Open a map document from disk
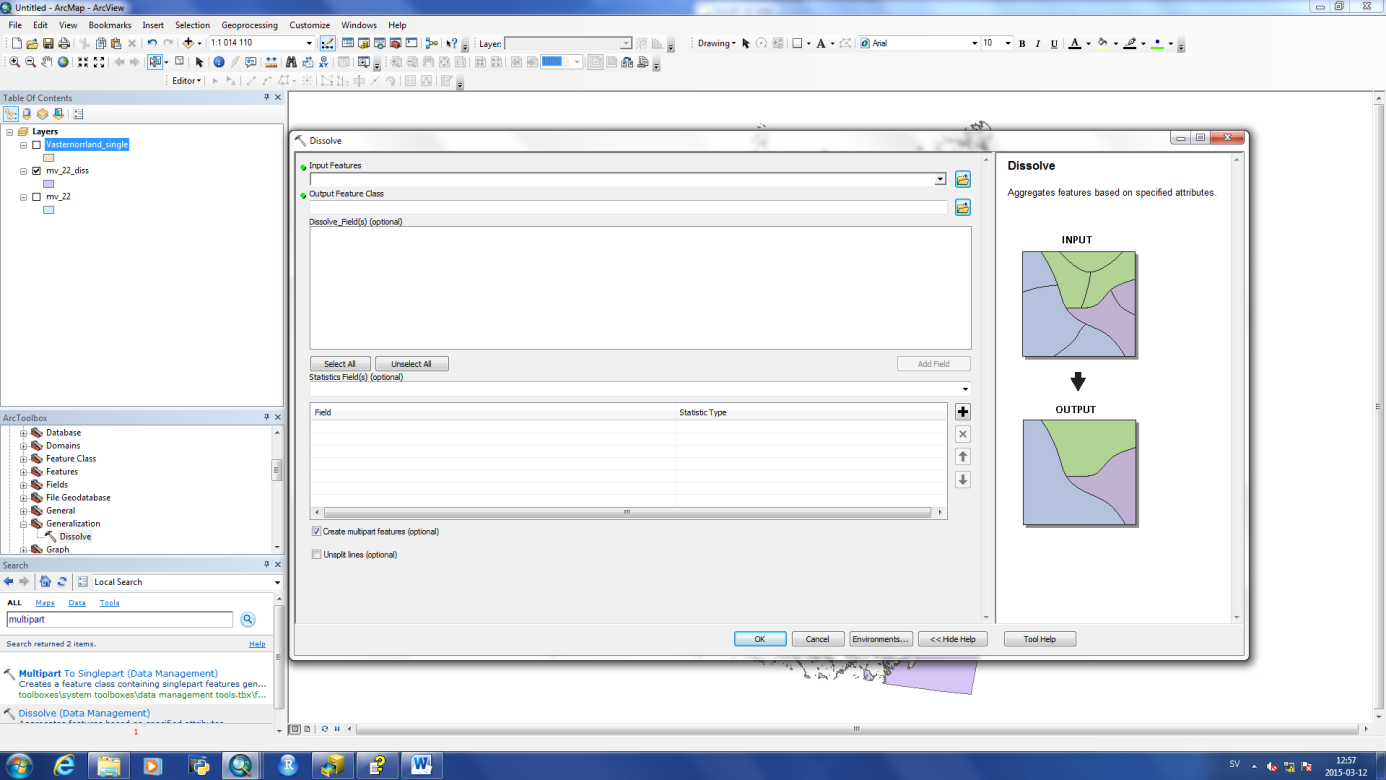The image size is (1386, 780). pos(32,43)
